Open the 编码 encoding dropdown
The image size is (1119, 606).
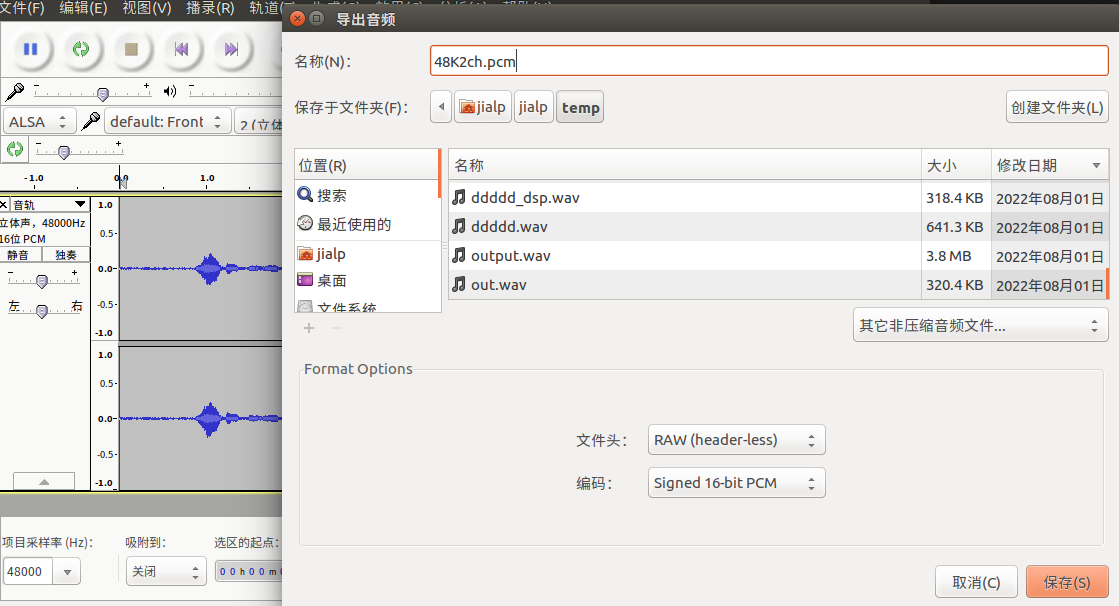pyautogui.click(x=737, y=483)
